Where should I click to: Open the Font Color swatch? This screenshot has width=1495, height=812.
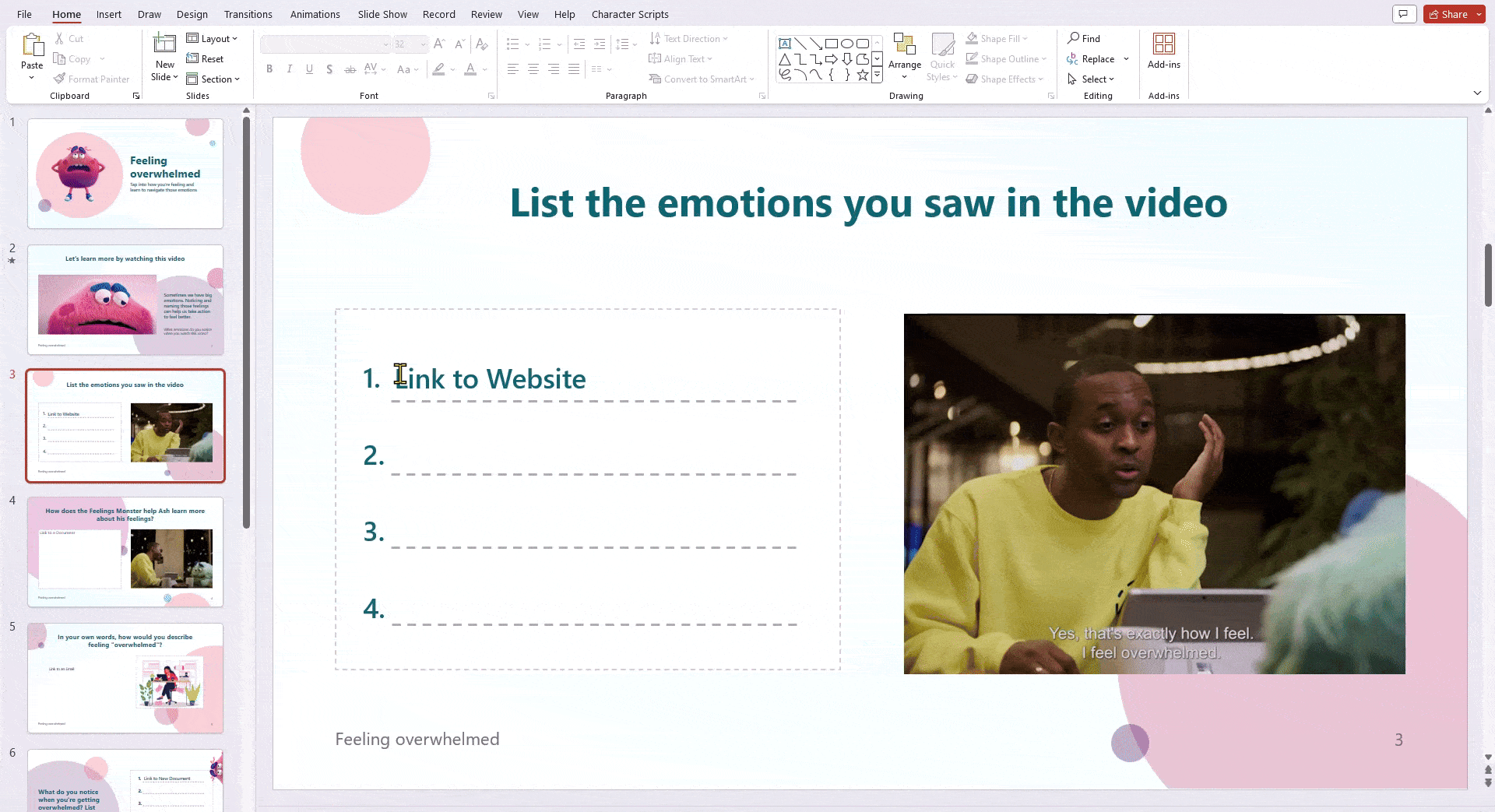pyautogui.click(x=470, y=69)
